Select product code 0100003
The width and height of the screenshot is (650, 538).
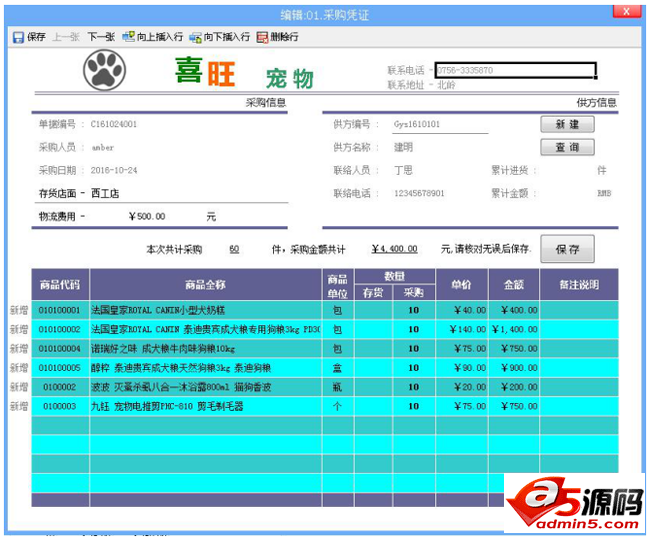tap(59, 406)
